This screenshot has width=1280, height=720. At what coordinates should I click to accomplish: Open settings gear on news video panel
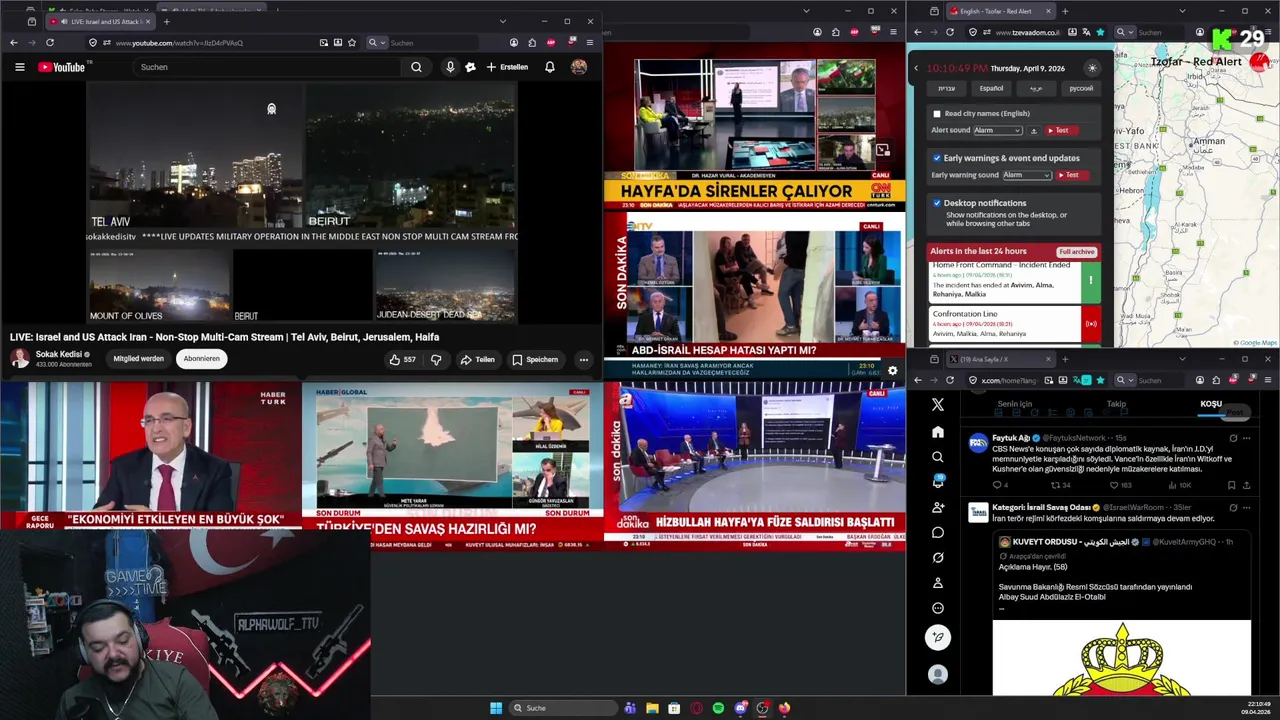(892, 370)
